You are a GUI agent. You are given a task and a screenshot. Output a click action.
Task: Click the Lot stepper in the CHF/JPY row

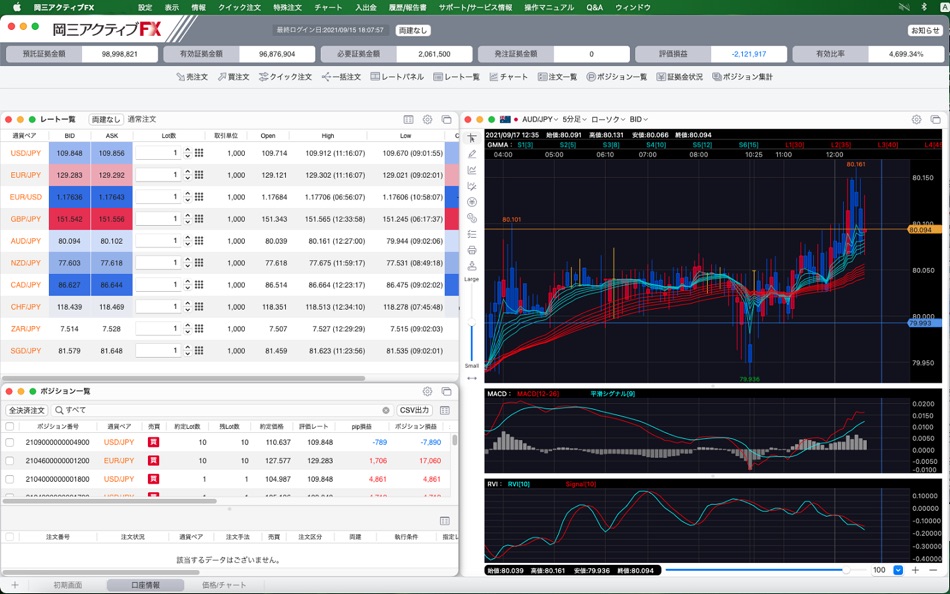point(187,307)
